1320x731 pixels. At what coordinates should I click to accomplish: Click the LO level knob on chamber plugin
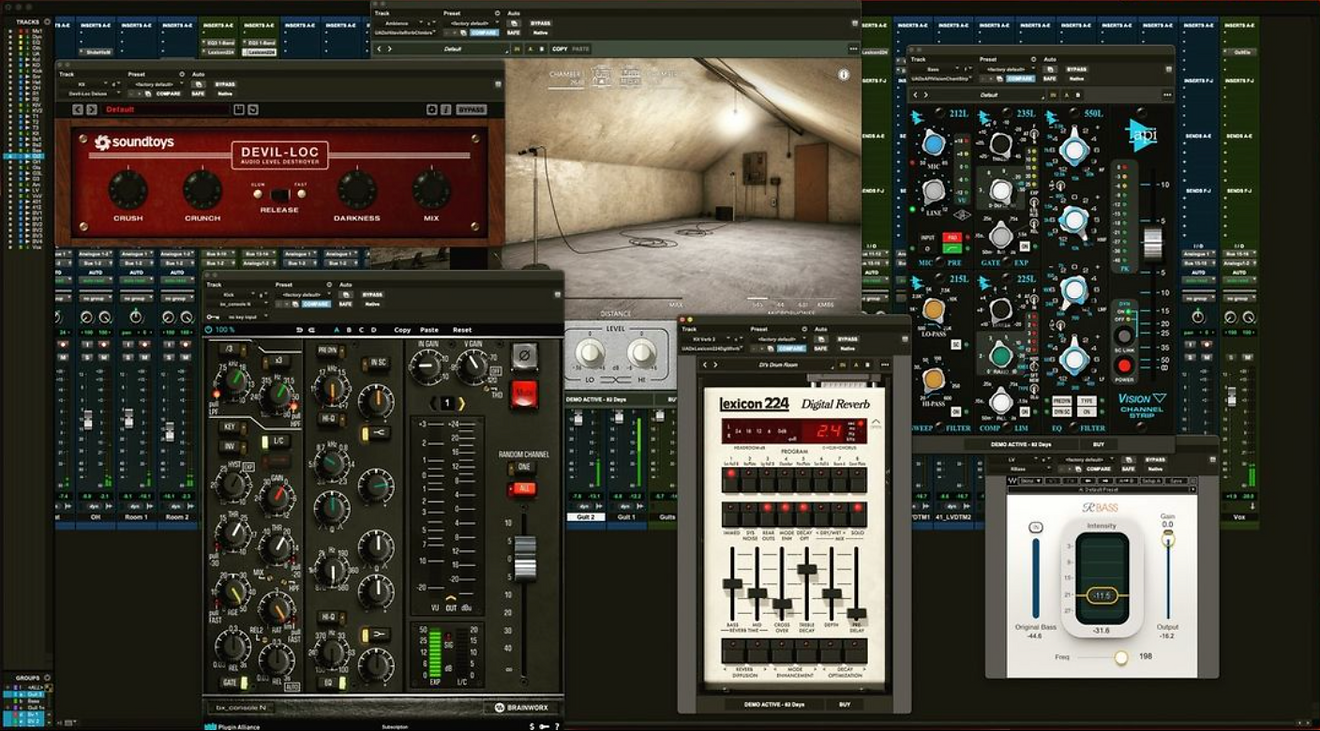(x=591, y=350)
